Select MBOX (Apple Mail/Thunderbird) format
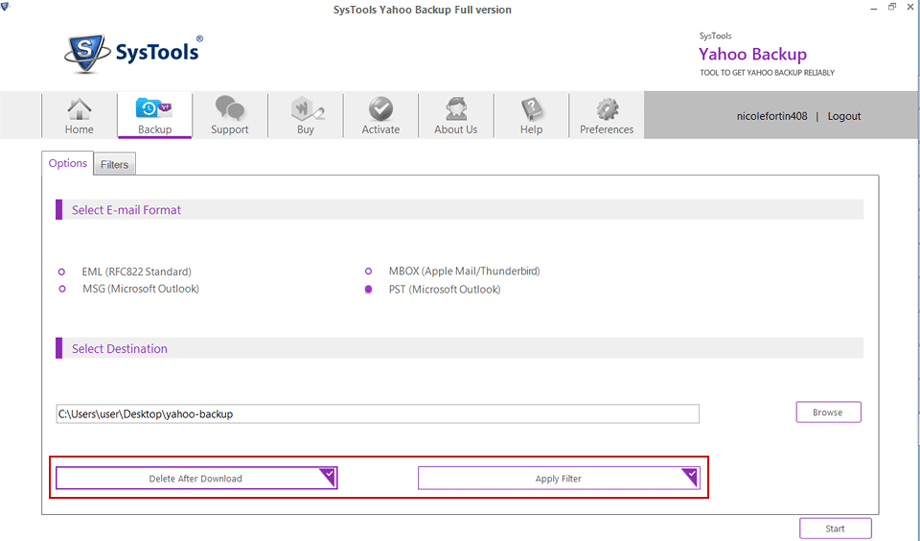920x541 pixels. [x=368, y=271]
